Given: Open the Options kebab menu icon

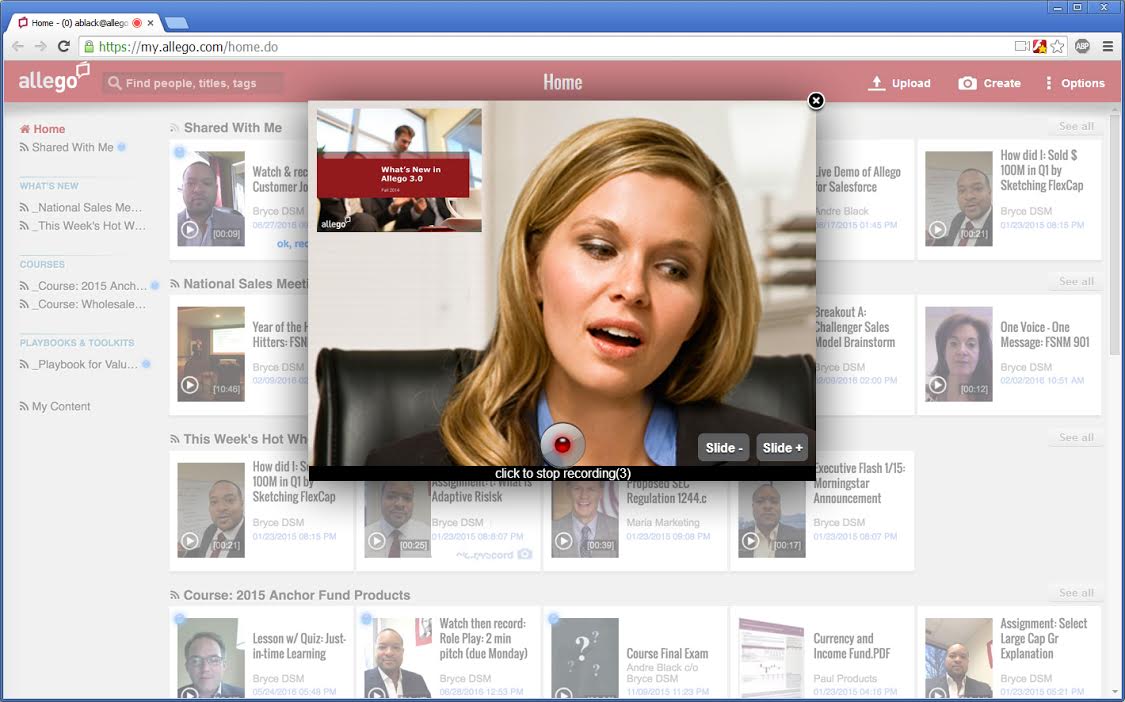Looking at the screenshot, I should click(x=1048, y=83).
